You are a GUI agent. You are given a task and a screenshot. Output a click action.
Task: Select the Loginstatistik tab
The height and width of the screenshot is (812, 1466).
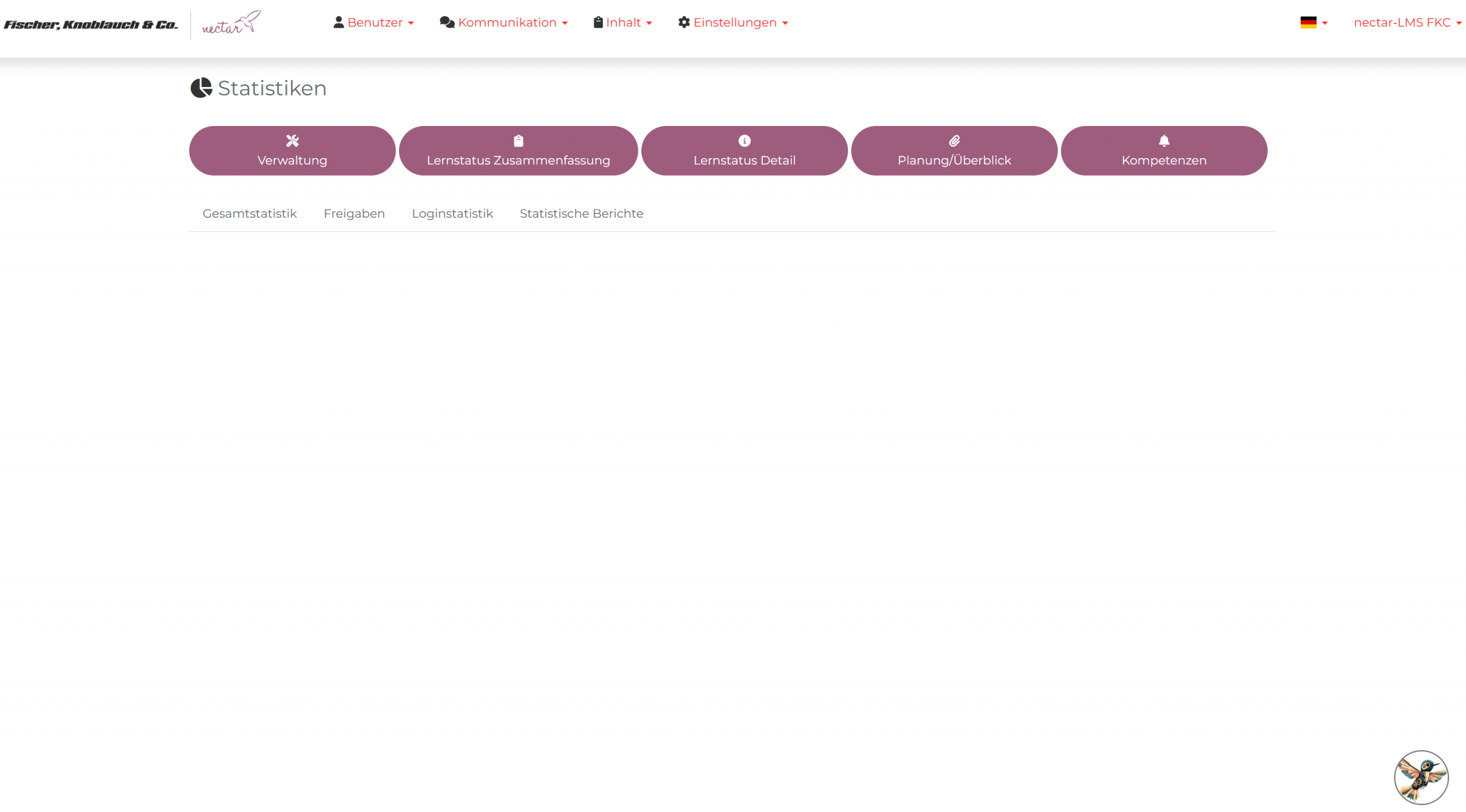click(x=452, y=214)
